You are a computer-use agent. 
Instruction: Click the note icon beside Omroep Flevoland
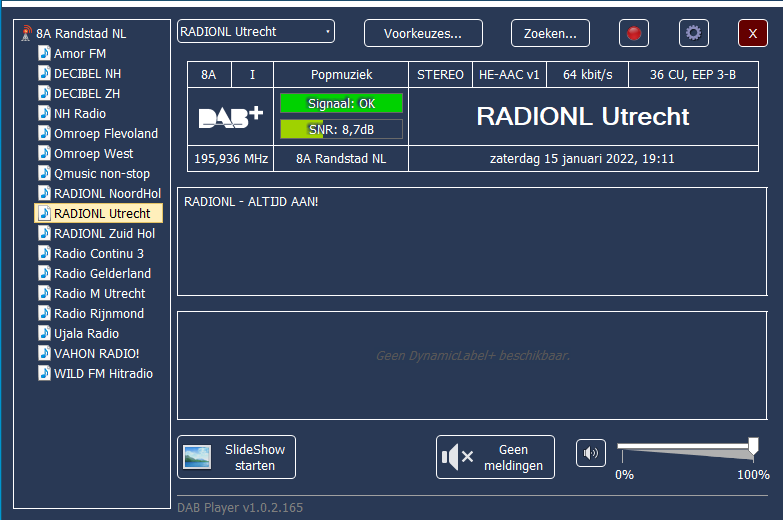[x=44, y=133]
